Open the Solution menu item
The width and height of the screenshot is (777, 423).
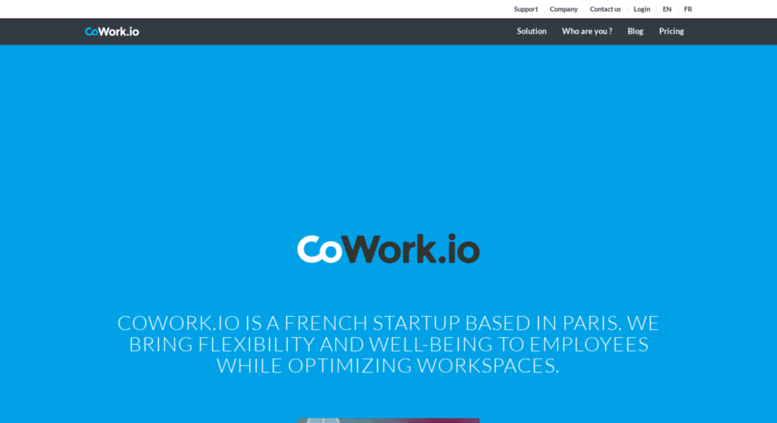coord(531,31)
